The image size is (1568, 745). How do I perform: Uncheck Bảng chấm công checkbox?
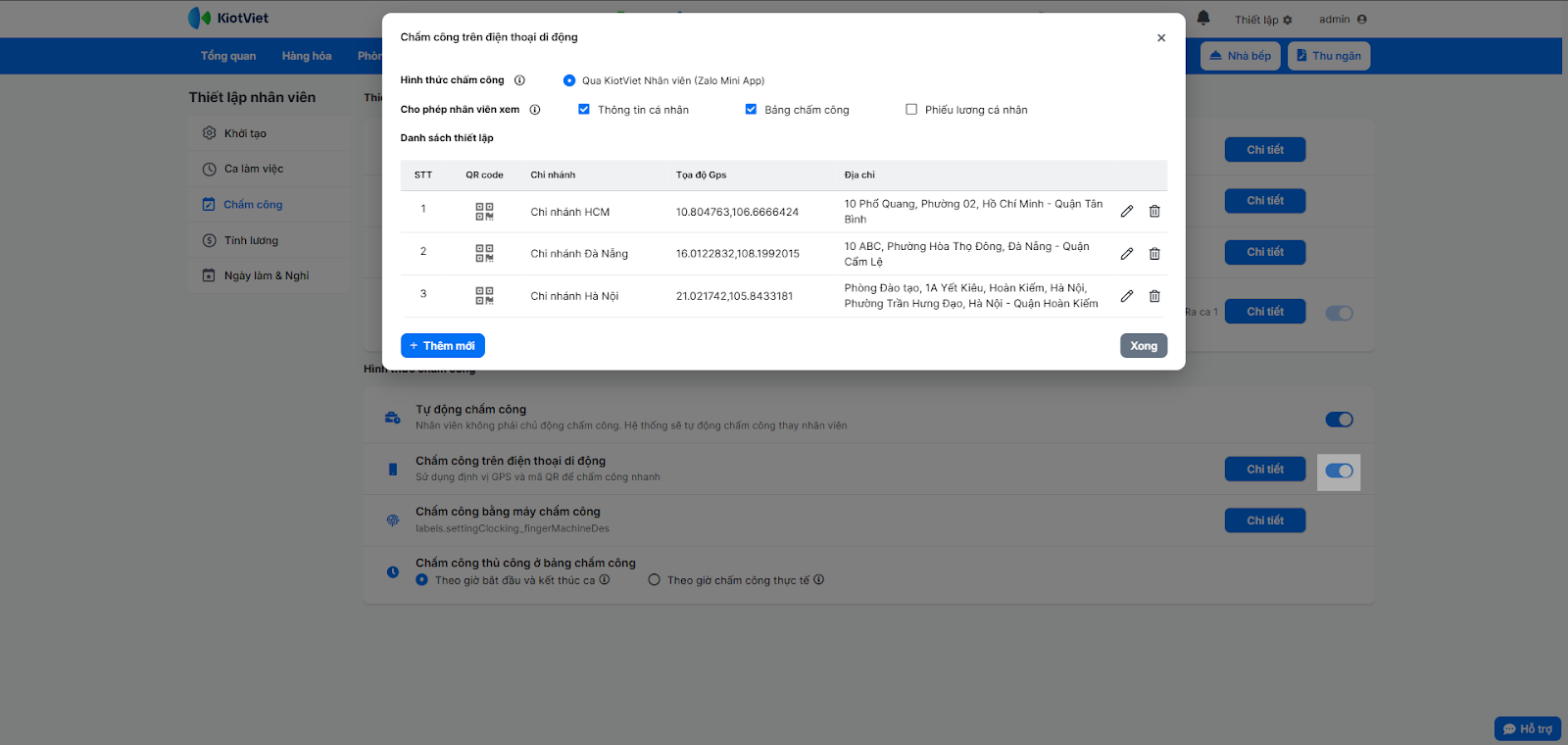coord(751,110)
